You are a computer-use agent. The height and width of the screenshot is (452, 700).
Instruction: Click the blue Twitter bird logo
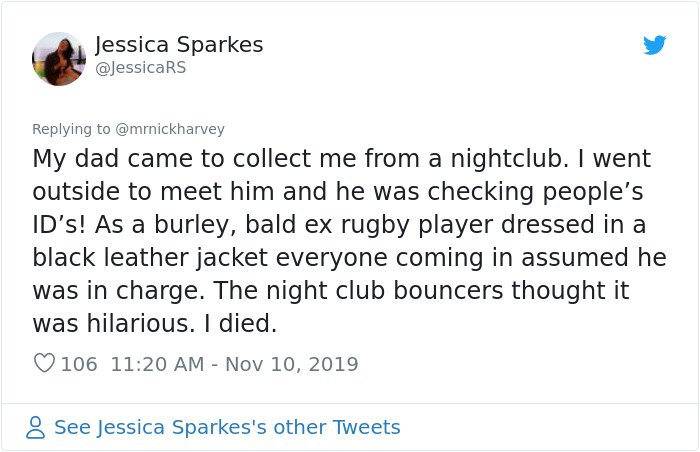coord(654,45)
